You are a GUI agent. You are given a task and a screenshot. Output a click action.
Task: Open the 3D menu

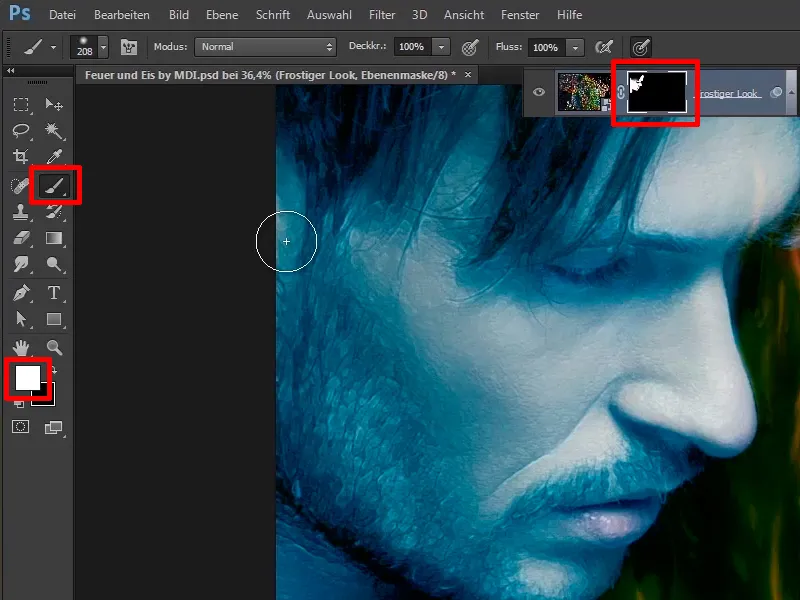coord(419,15)
